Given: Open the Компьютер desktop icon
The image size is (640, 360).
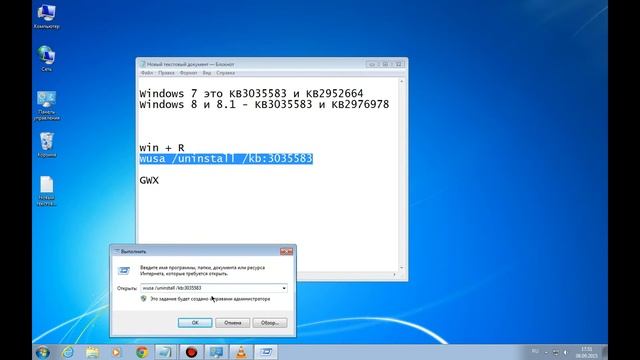Looking at the screenshot, I should [x=47, y=16].
